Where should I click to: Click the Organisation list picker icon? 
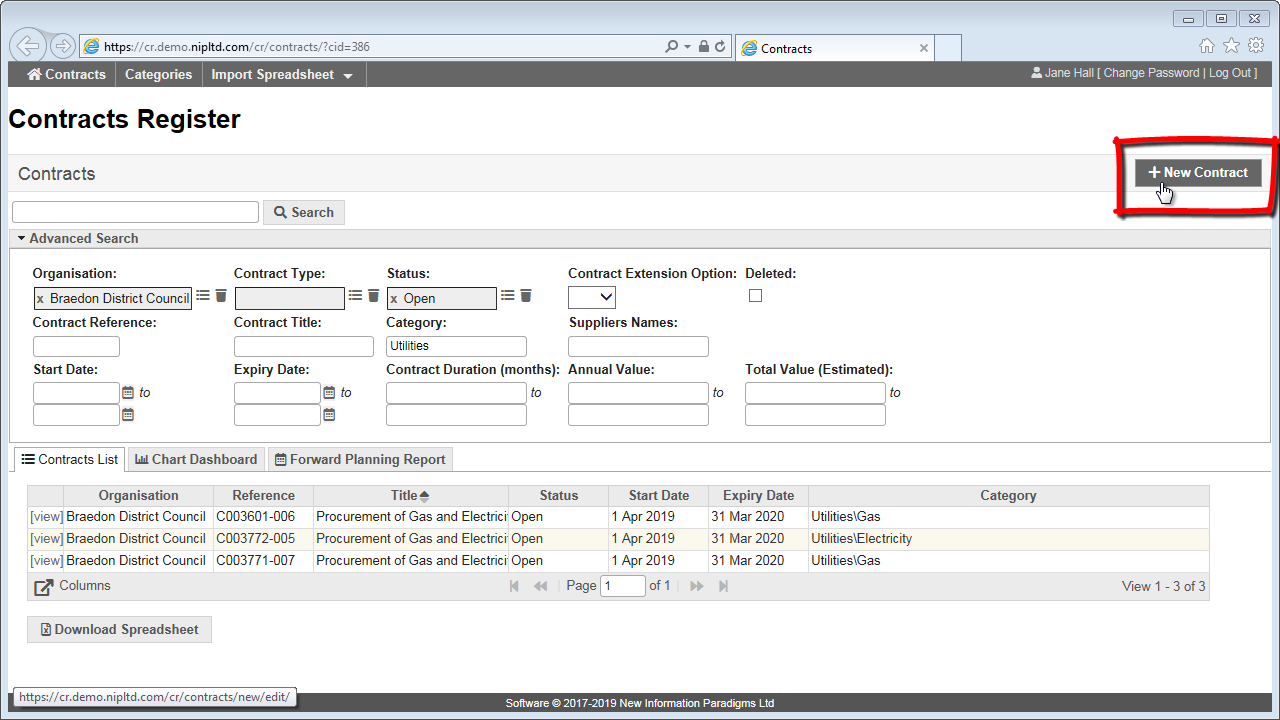(x=203, y=296)
